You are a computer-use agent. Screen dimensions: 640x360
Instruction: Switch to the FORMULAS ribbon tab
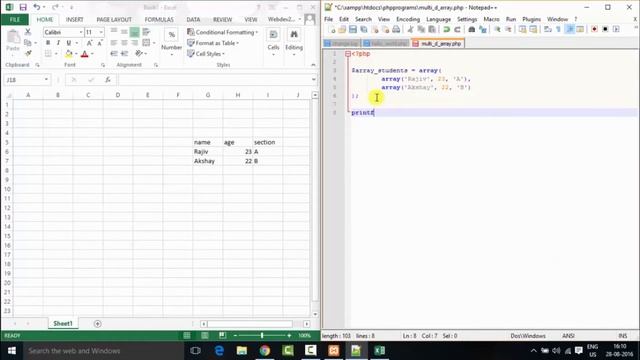[159, 19]
